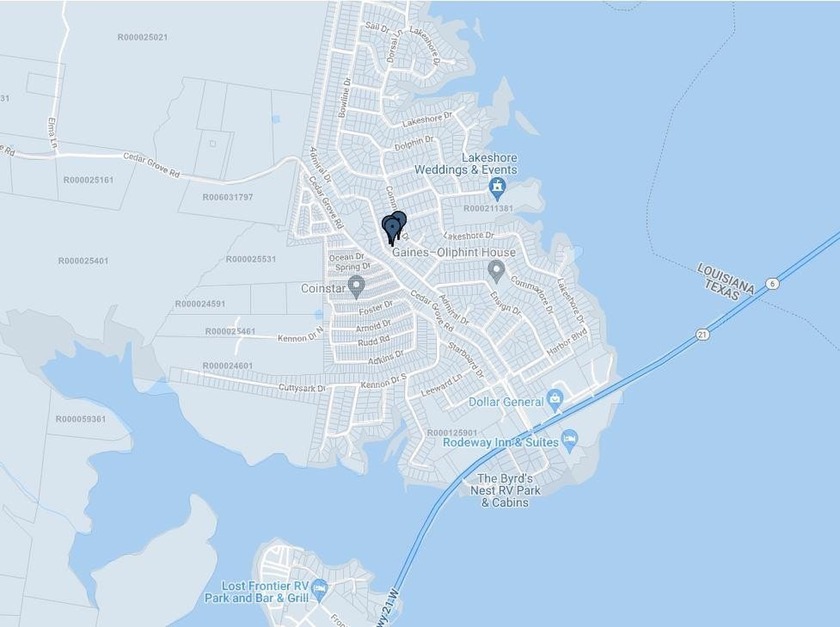The height and width of the screenshot is (627, 840).
Task: Click the Dollar General text label
Action: point(506,402)
